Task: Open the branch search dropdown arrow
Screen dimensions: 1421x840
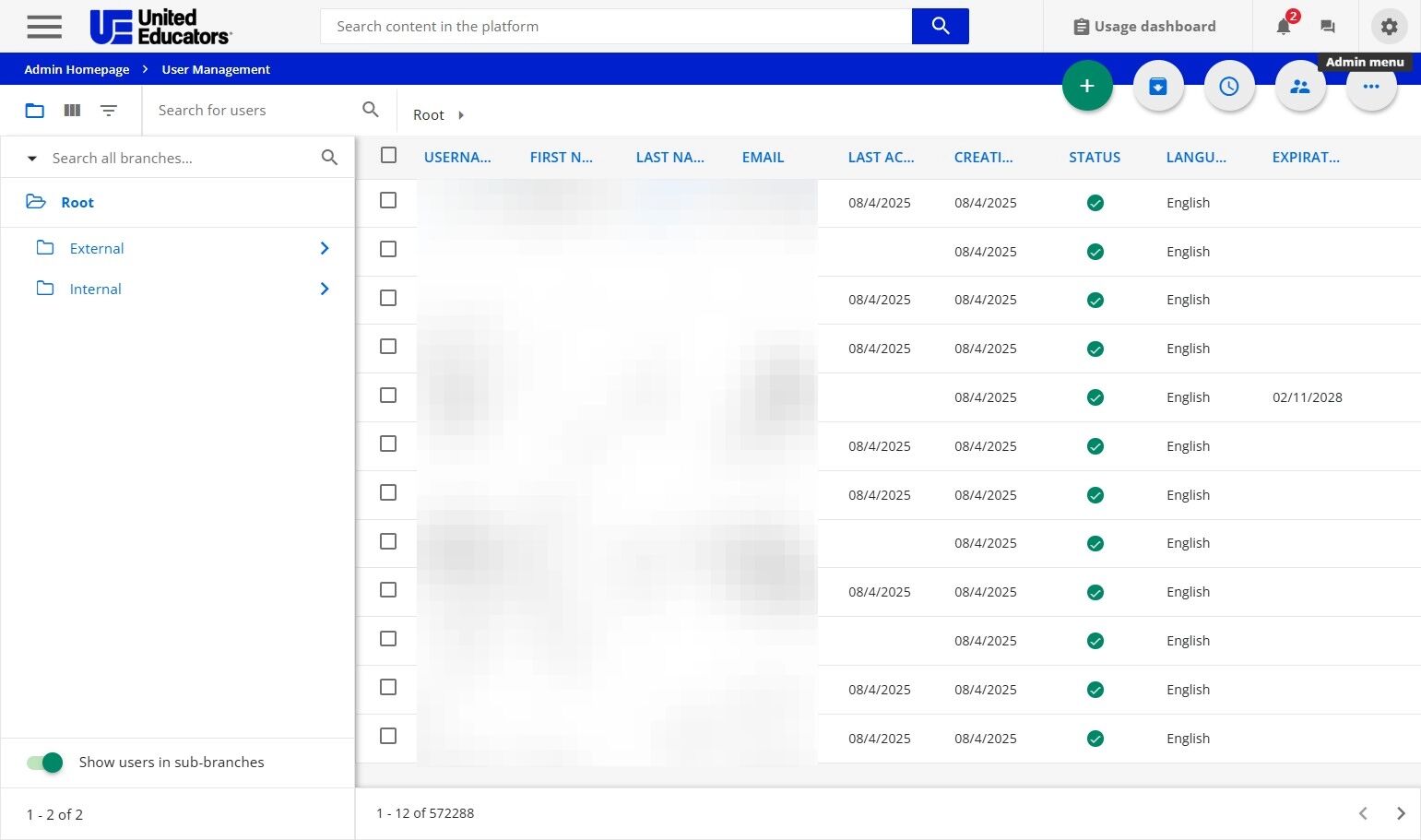Action: tap(32, 159)
